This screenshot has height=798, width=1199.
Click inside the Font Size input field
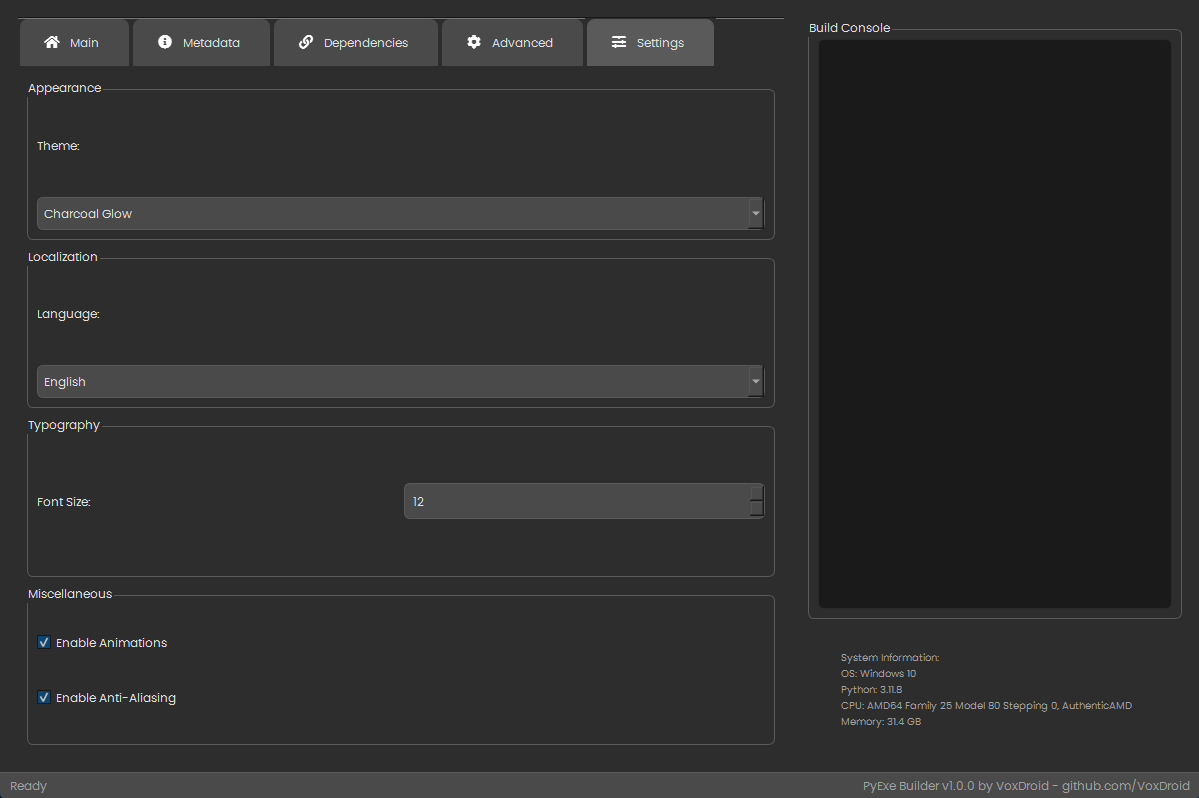(x=570, y=501)
